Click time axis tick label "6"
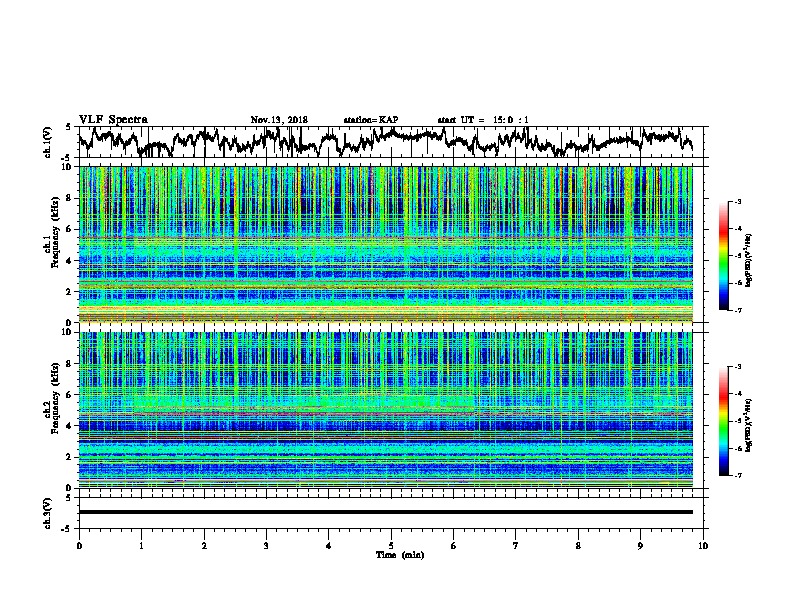The width and height of the screenshot is (792, 612). pyautogui.click(x=454, y=546)
